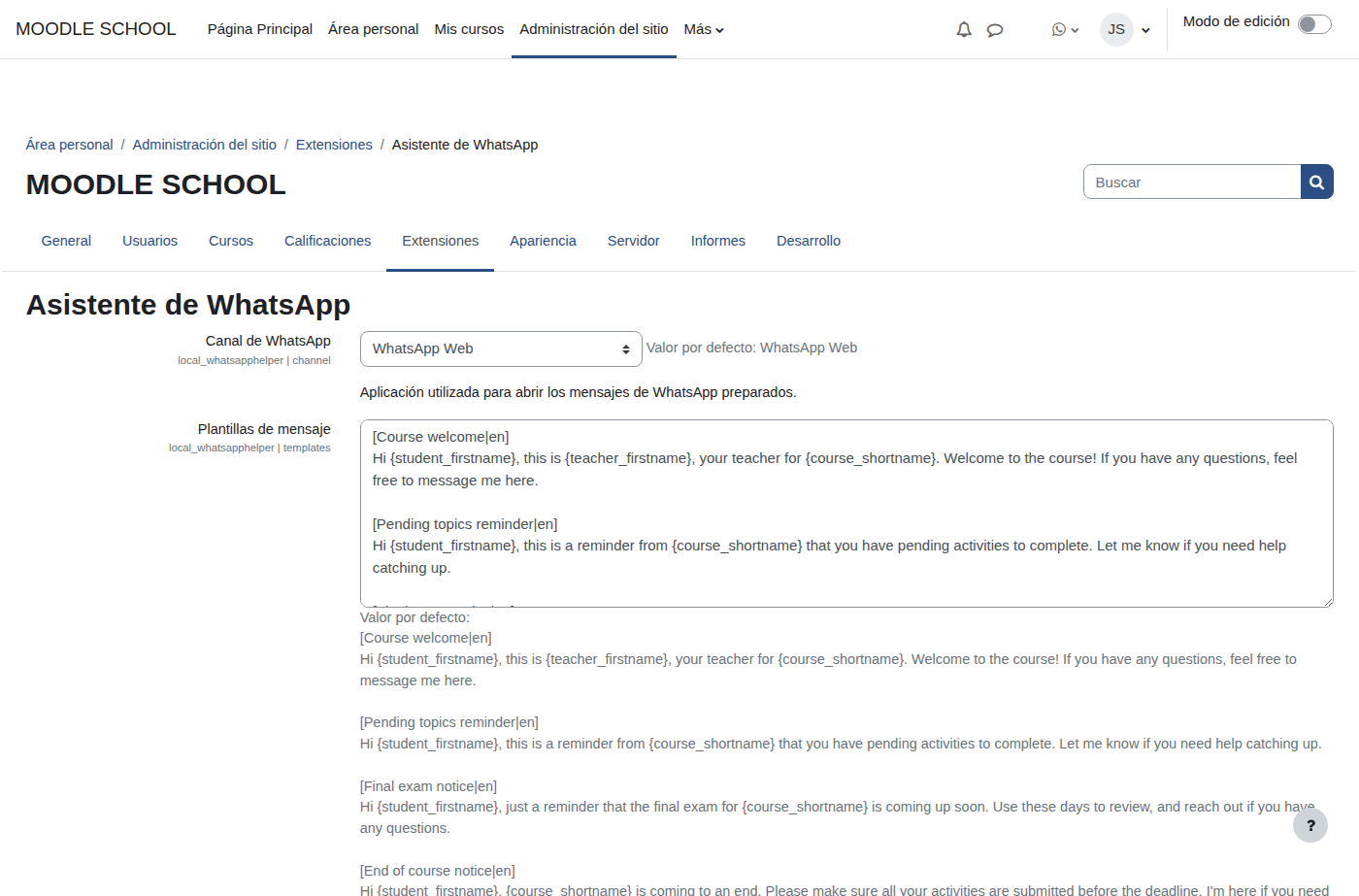The width and height of the screenshot is (1359, 896).
Task: Click the text 'local_whatsapphelper | templates'
Action: click(x=249, y=448)
